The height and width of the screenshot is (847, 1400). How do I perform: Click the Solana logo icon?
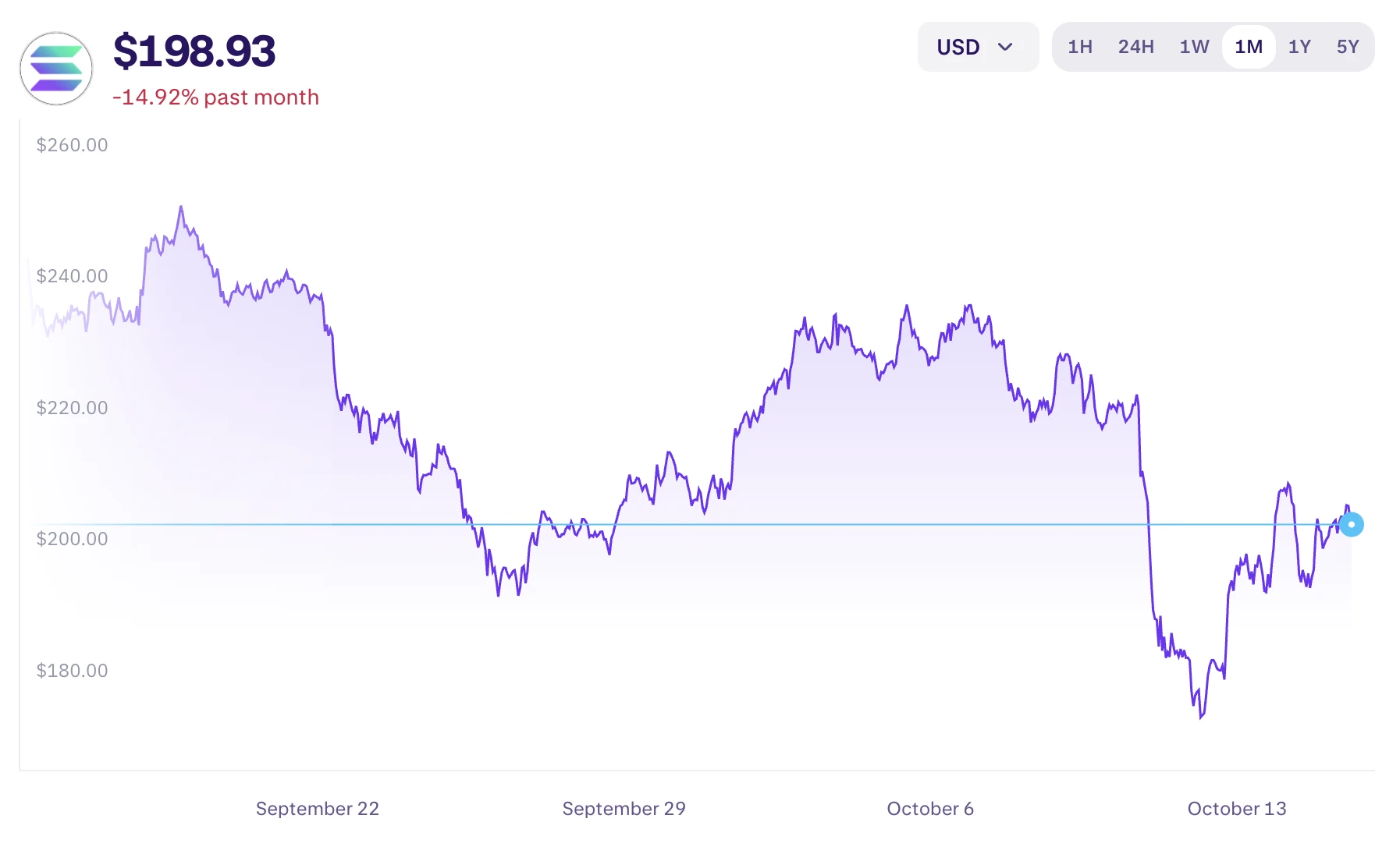tap(56, 69)
